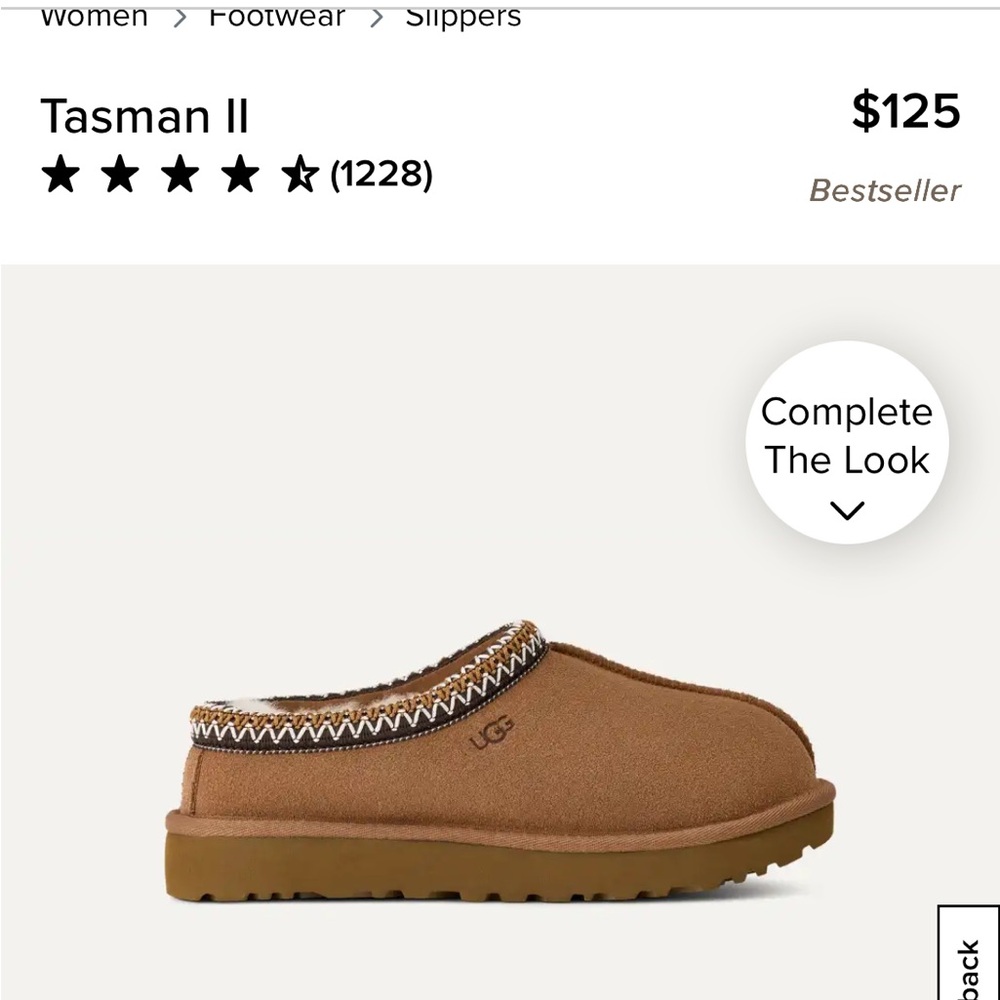The height and width of the screenshot is (1000, 1000).
Task: Click the half-filled fifth star
Action: click(x=297, y=175)
